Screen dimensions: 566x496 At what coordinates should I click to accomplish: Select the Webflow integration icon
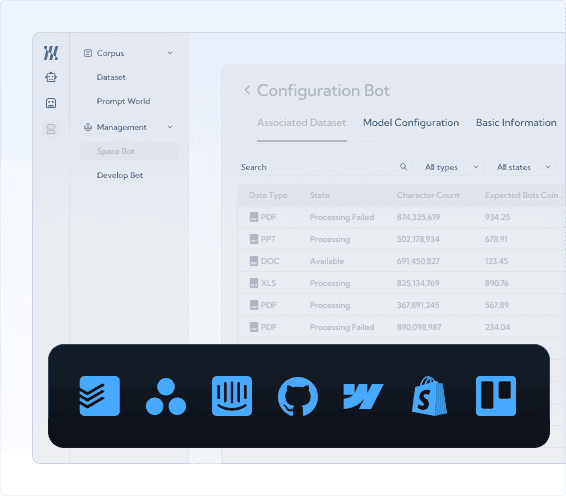click(363, 396)
